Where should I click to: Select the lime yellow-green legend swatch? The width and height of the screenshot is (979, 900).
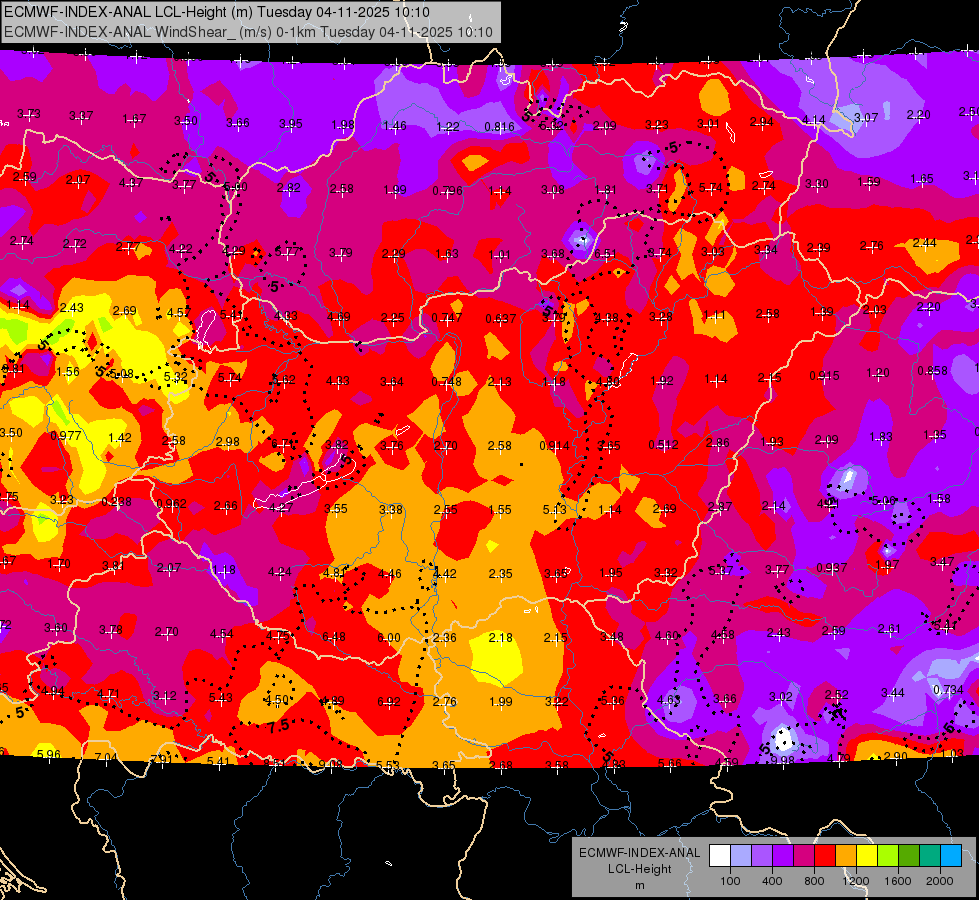coord(888,856)
